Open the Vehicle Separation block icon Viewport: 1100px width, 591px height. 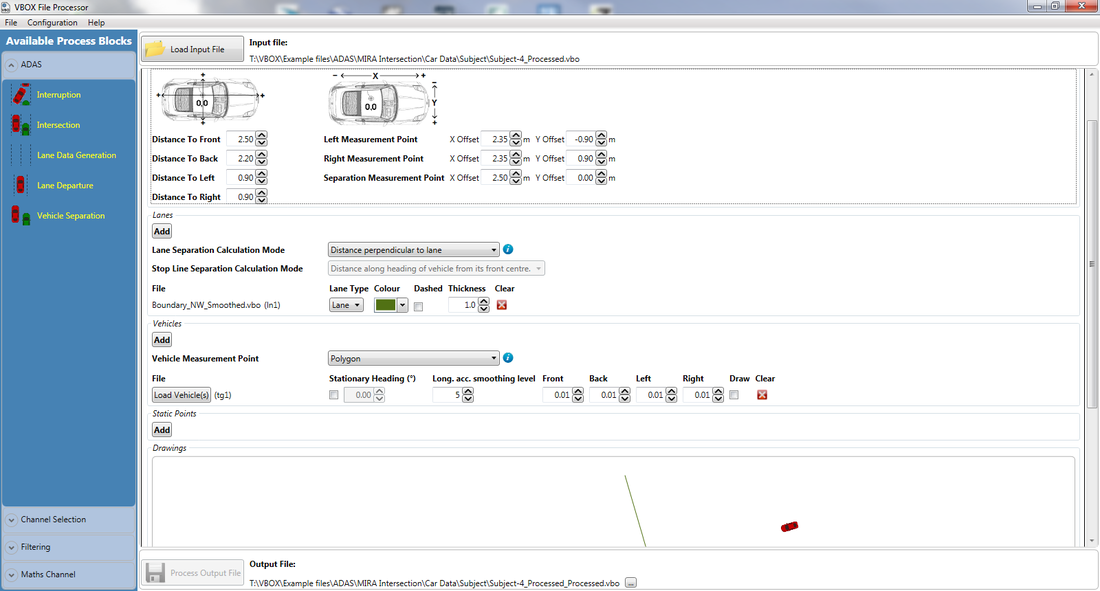click(x=21, y=215)
